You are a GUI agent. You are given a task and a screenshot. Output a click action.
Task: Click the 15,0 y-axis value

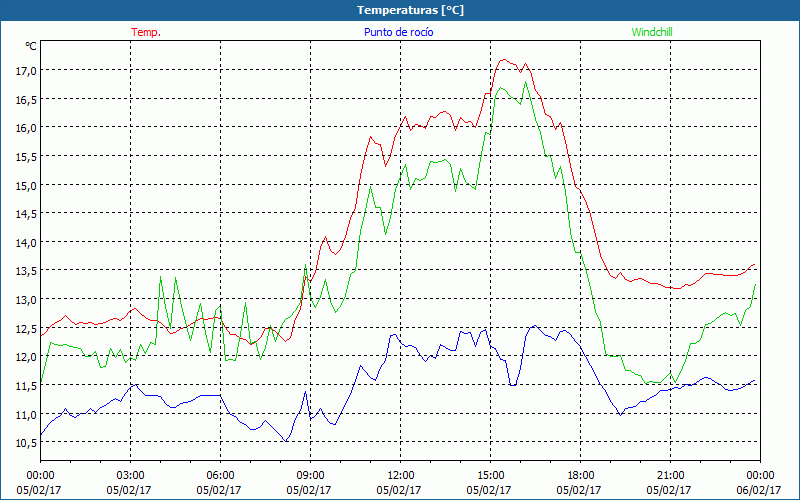[26, 185]
